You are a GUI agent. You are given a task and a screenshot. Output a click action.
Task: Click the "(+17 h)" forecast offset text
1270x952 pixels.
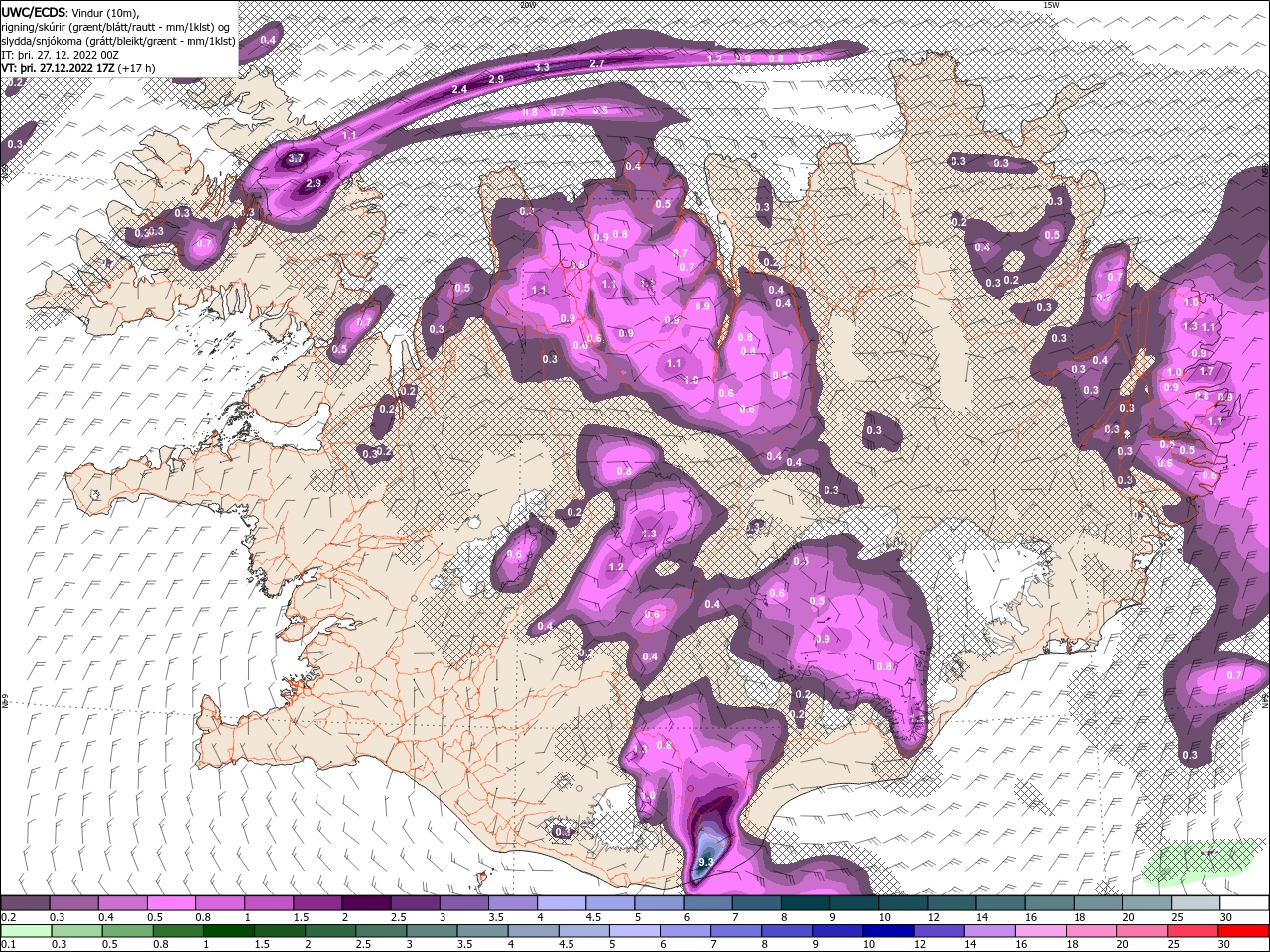pyautogui.click(x=136, y=68)
